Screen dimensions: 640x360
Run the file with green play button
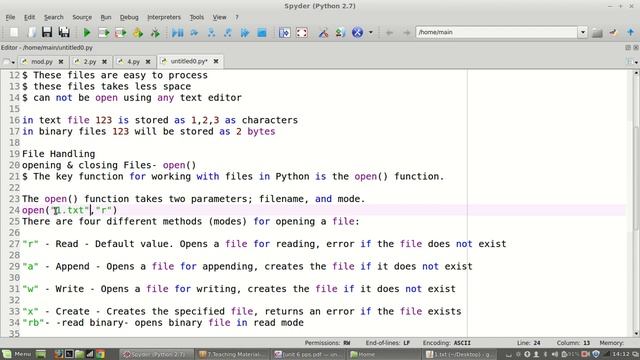[x=87, y=33]
